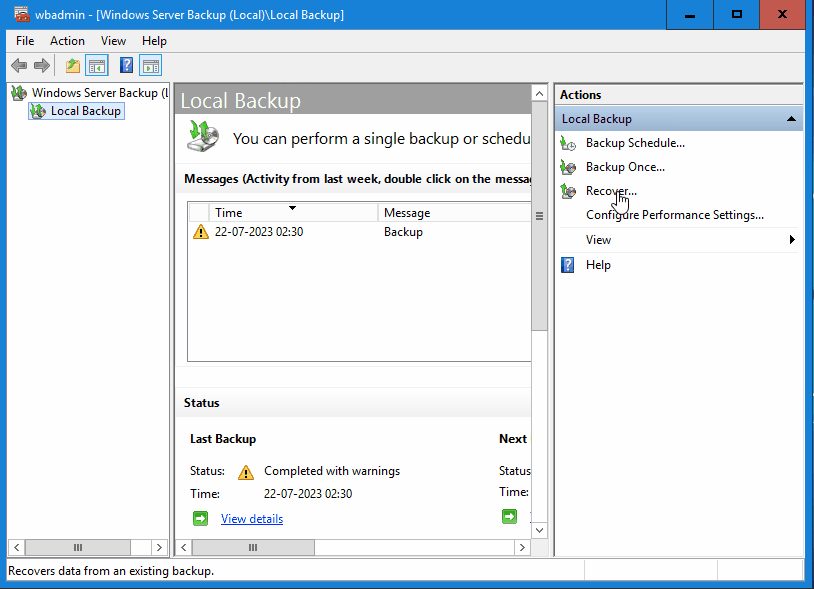This screenshot has width=814, height=589.
Task: Select the Backup Schedule icon in Actions pane
Action: click(567, 142)
